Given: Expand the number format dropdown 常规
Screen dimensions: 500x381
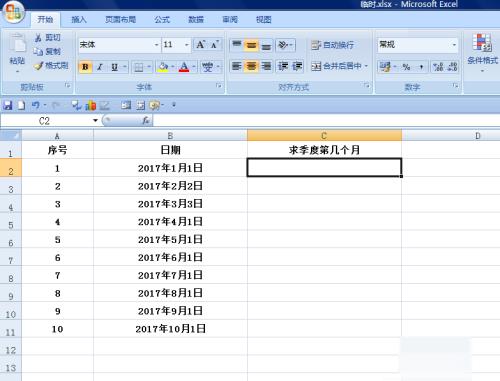Looking at the screenshot, I should [x=417, y=45].
